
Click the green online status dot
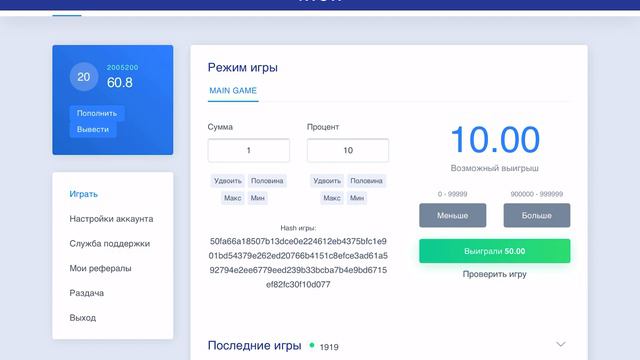(312, 345)
